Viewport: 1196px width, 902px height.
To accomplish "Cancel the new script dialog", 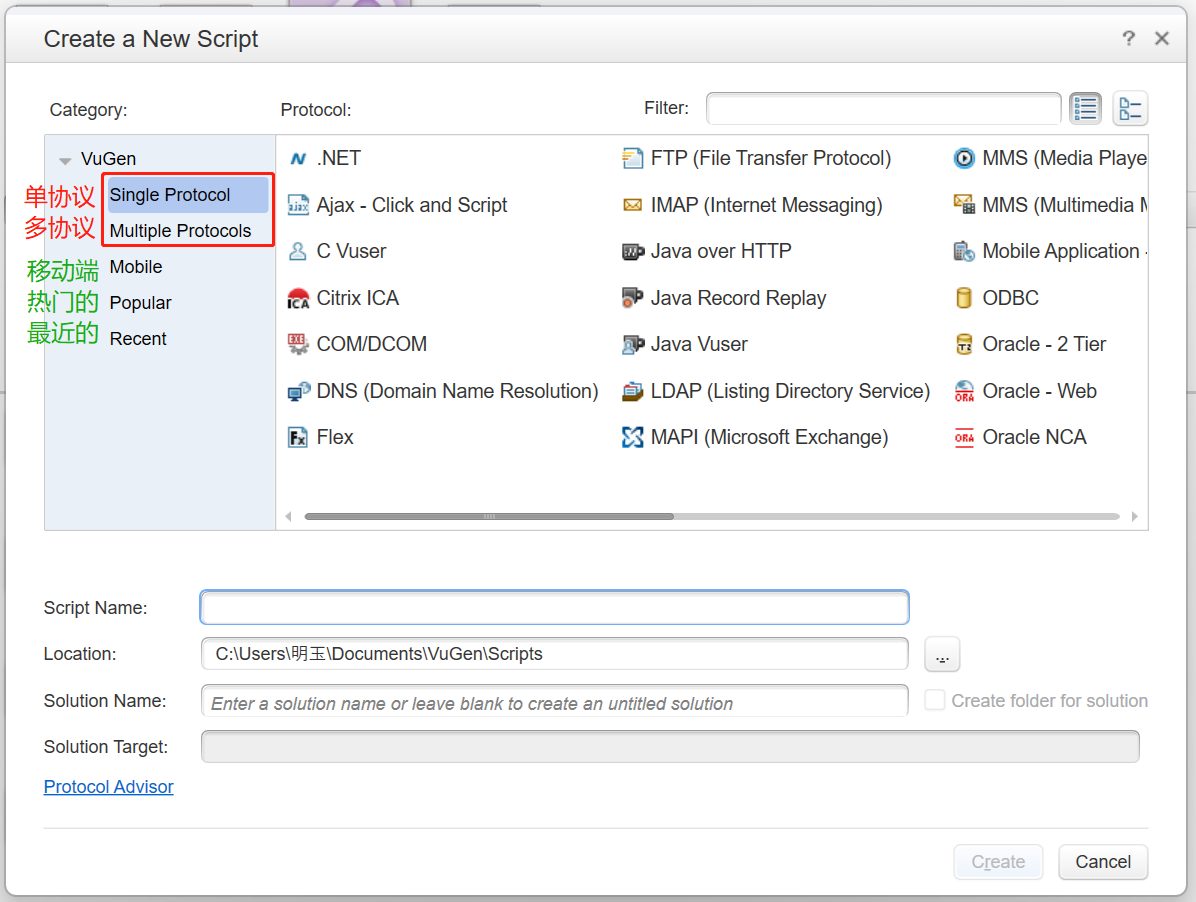I will point(1103,862).
